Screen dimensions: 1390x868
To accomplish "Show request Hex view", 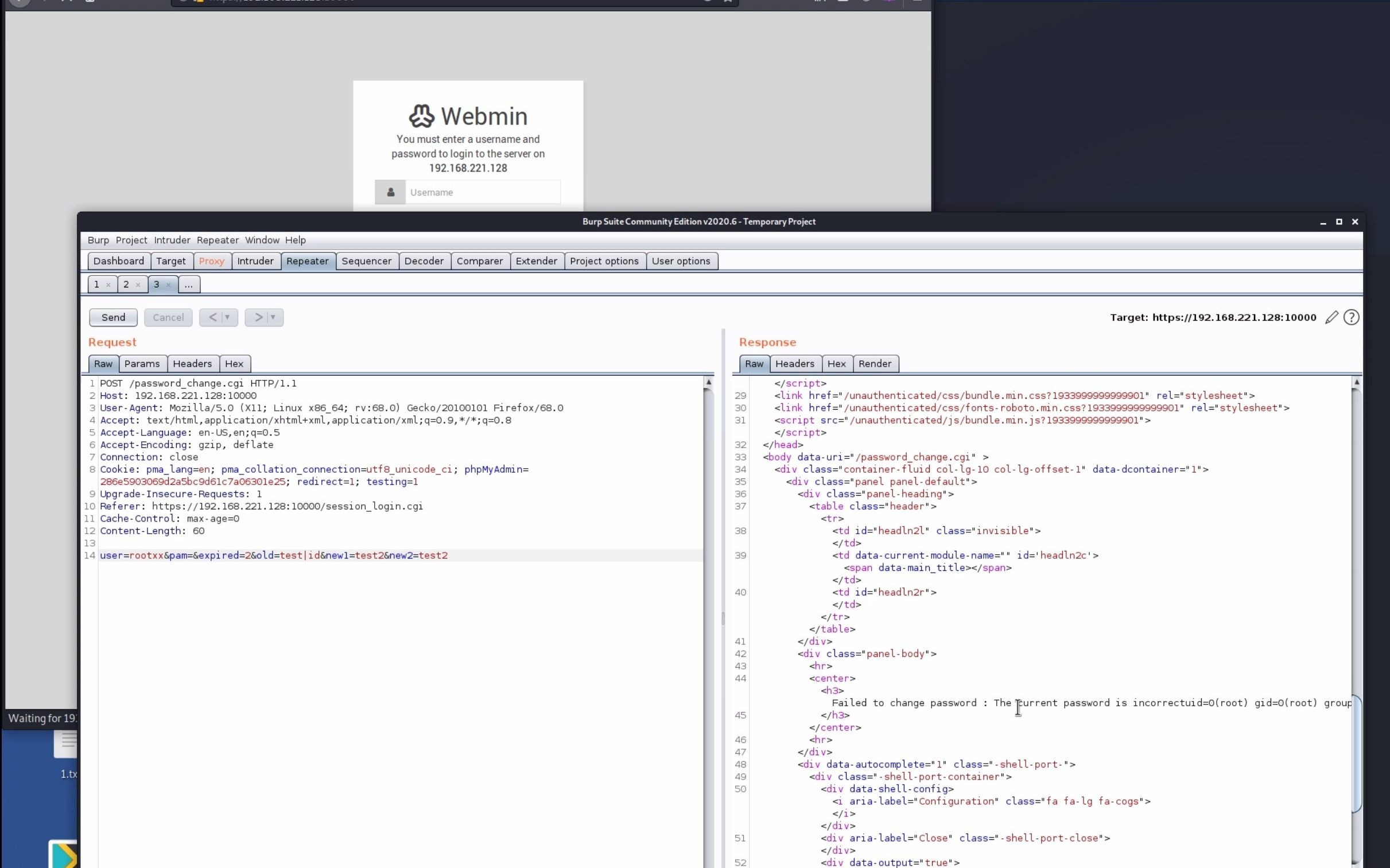I will point(234,364).
